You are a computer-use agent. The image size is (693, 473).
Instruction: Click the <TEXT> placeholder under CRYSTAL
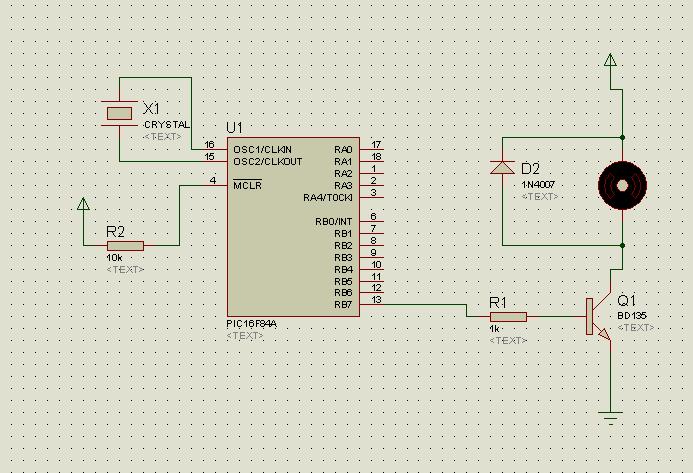(x=162, y=137)
